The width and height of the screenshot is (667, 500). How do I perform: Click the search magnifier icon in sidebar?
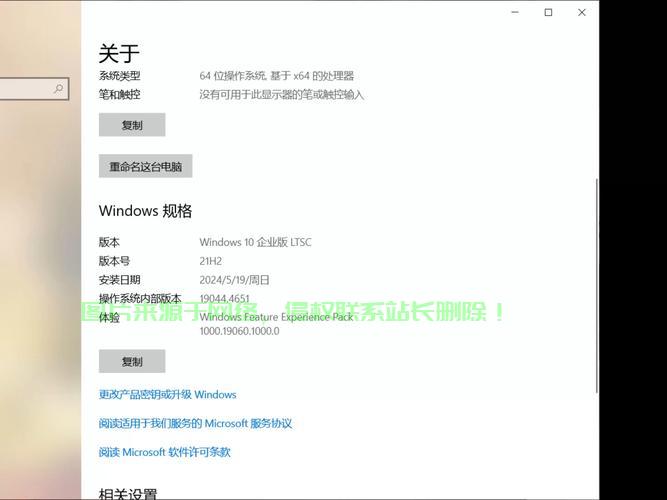tap(58, 89)
